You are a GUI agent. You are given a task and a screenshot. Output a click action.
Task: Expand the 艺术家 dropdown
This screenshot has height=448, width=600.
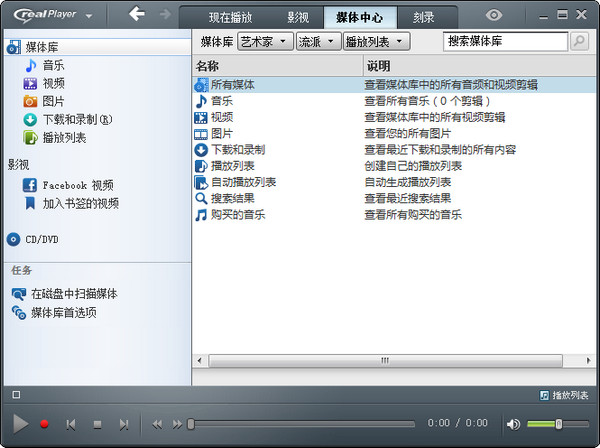265,41
